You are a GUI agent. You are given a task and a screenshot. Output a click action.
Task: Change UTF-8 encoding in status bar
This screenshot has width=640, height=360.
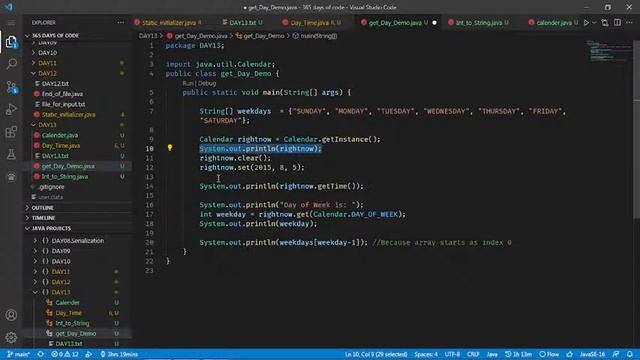click(452, 354)
